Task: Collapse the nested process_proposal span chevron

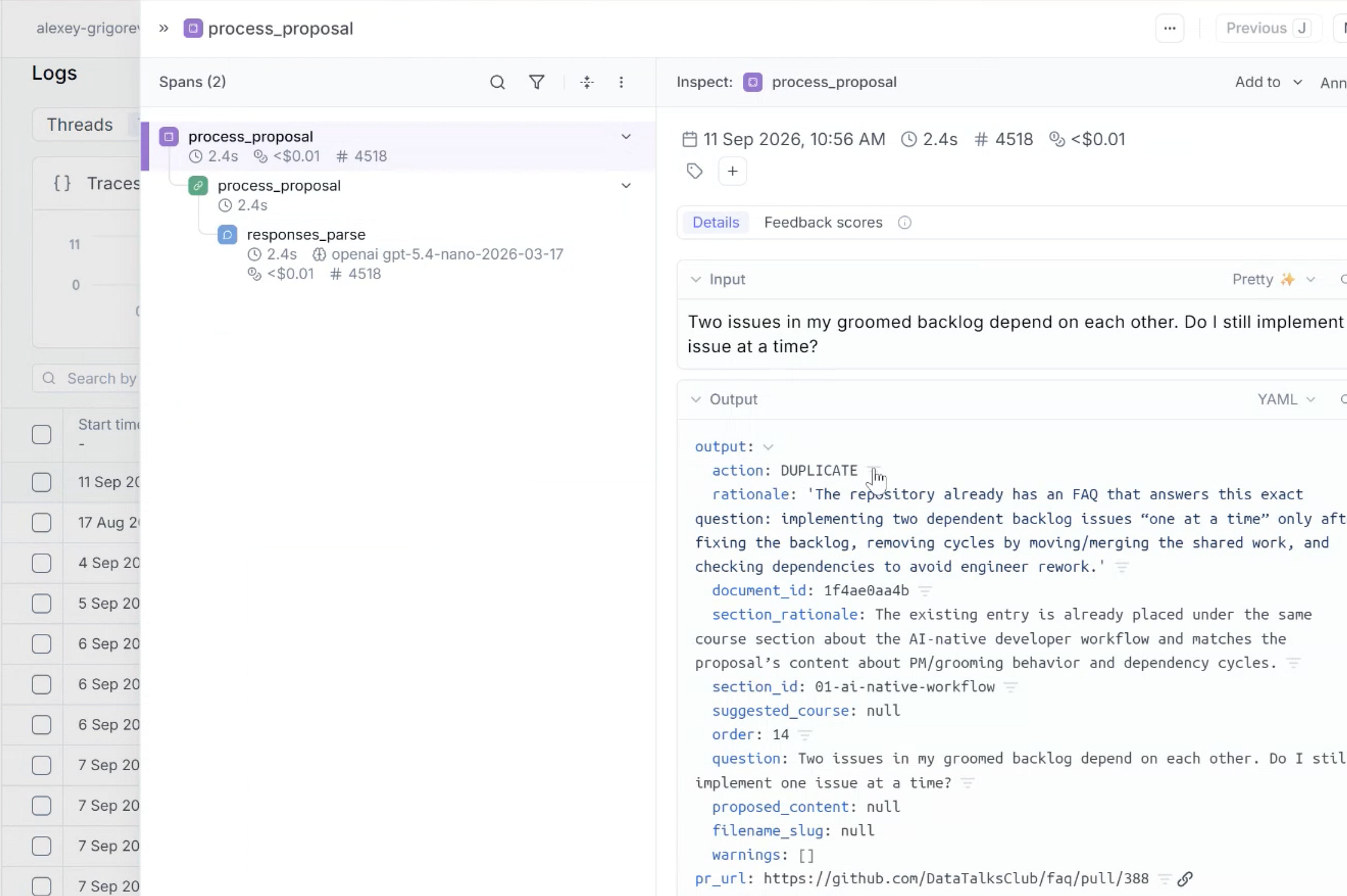Action: pyautogui.click(x=626, y=186)
